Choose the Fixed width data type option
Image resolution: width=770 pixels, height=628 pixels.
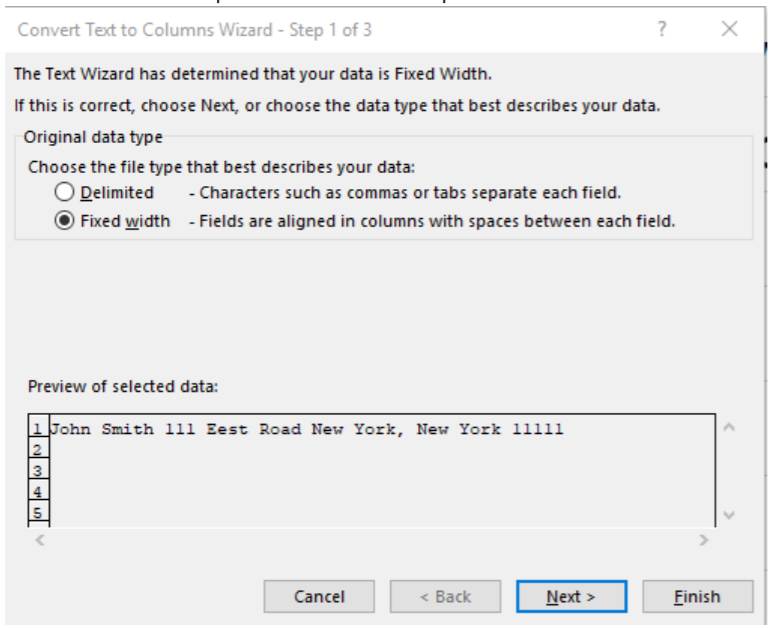(x=65, y=221)
